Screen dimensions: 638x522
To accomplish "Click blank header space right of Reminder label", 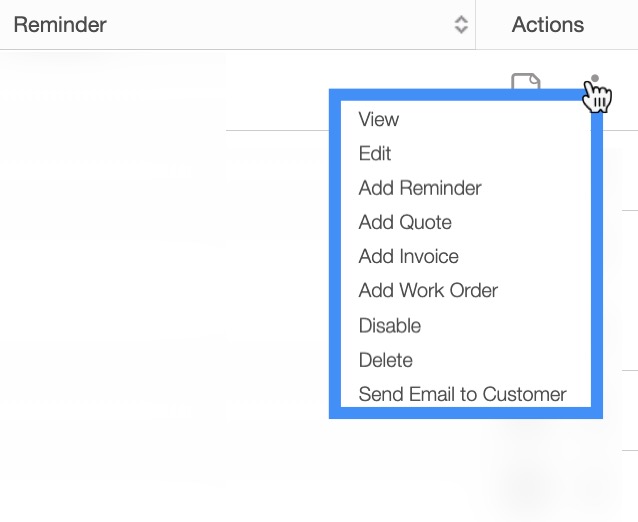I will point(280,24).
